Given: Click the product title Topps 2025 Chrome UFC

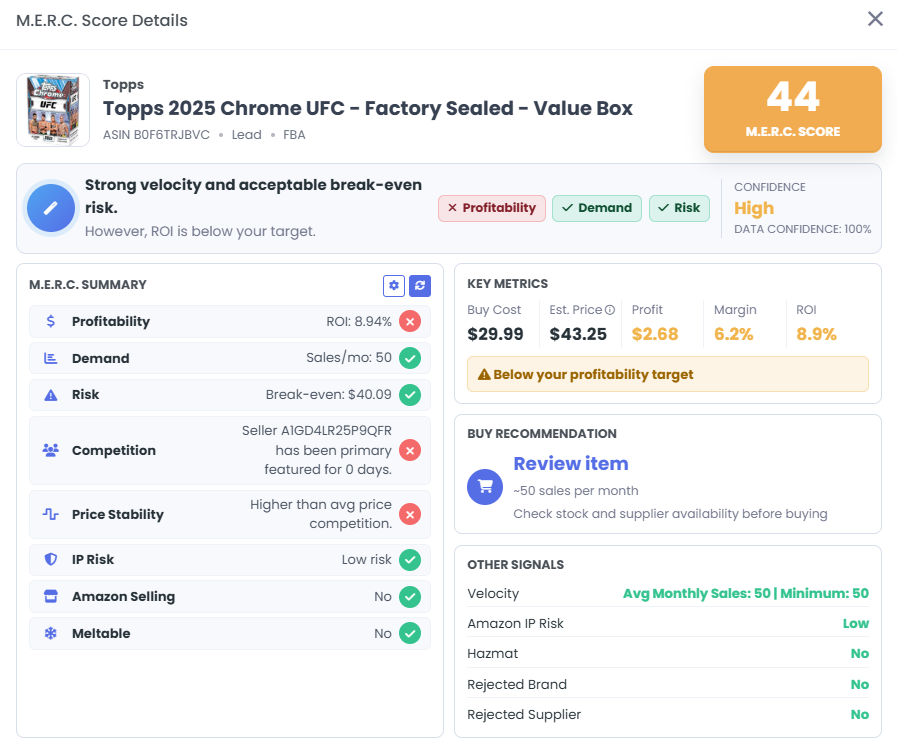Looking at the screenshot, I should 368,108.
